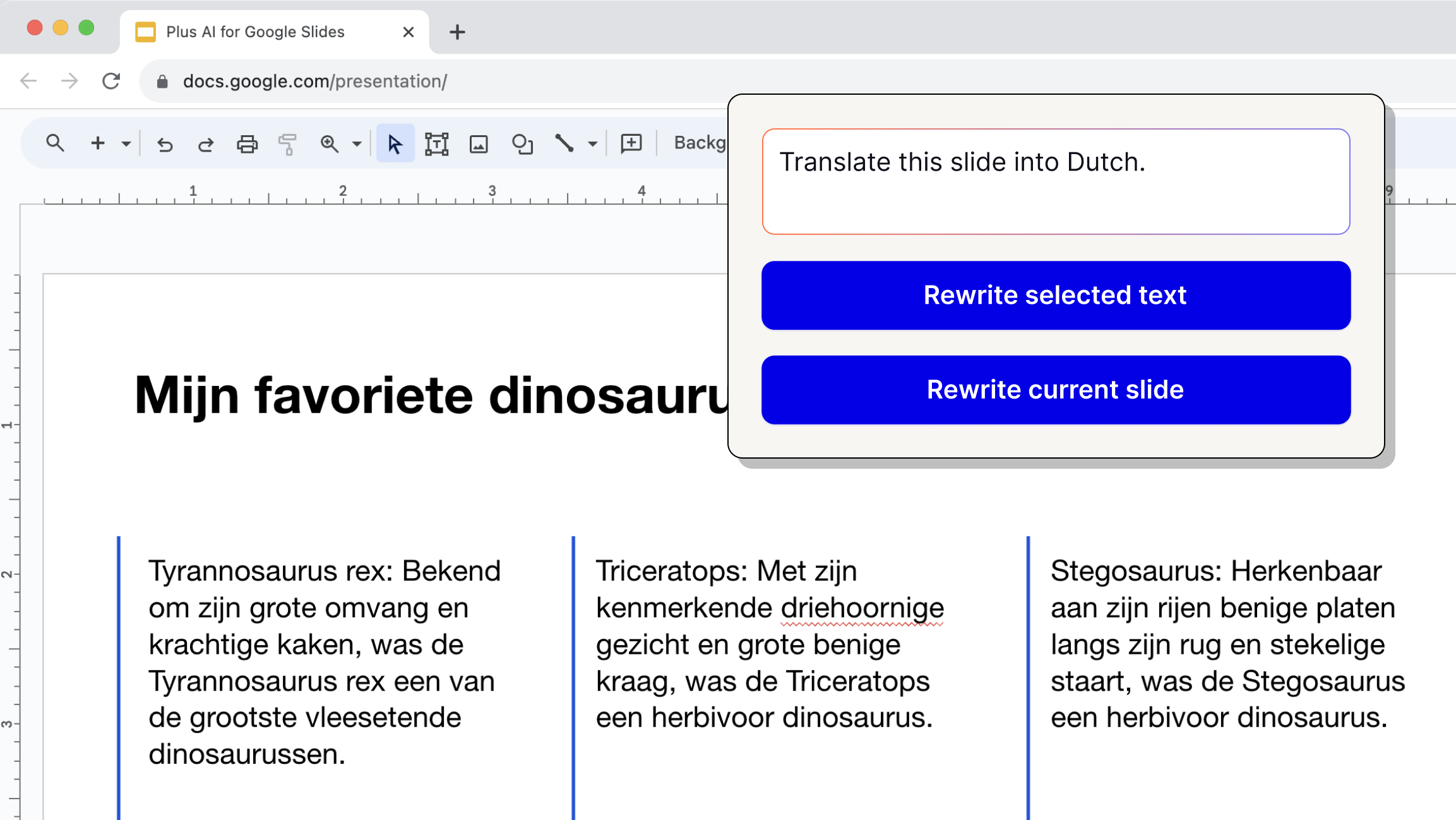Click the zoom magnifier tool
This screenshot has height=820, width=1456.
[329, 144]
